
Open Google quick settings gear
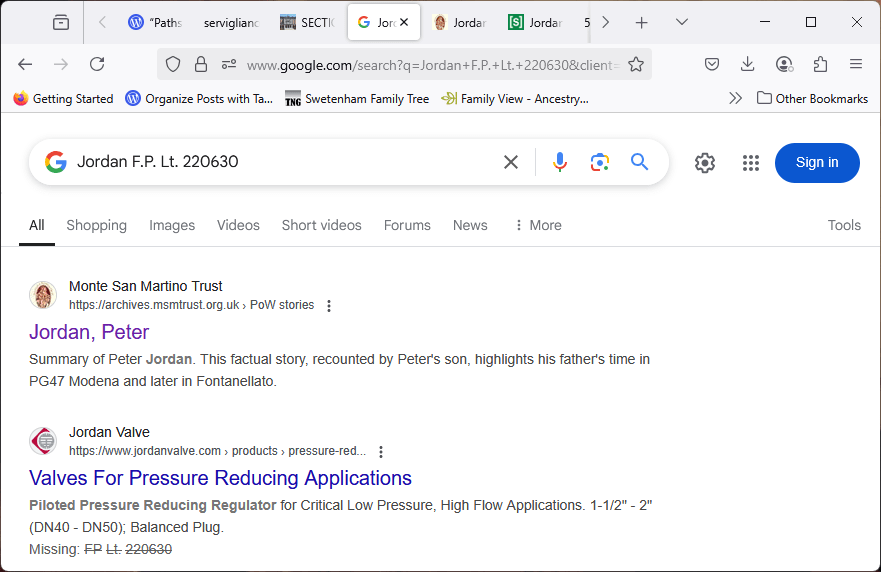[705, 163]
